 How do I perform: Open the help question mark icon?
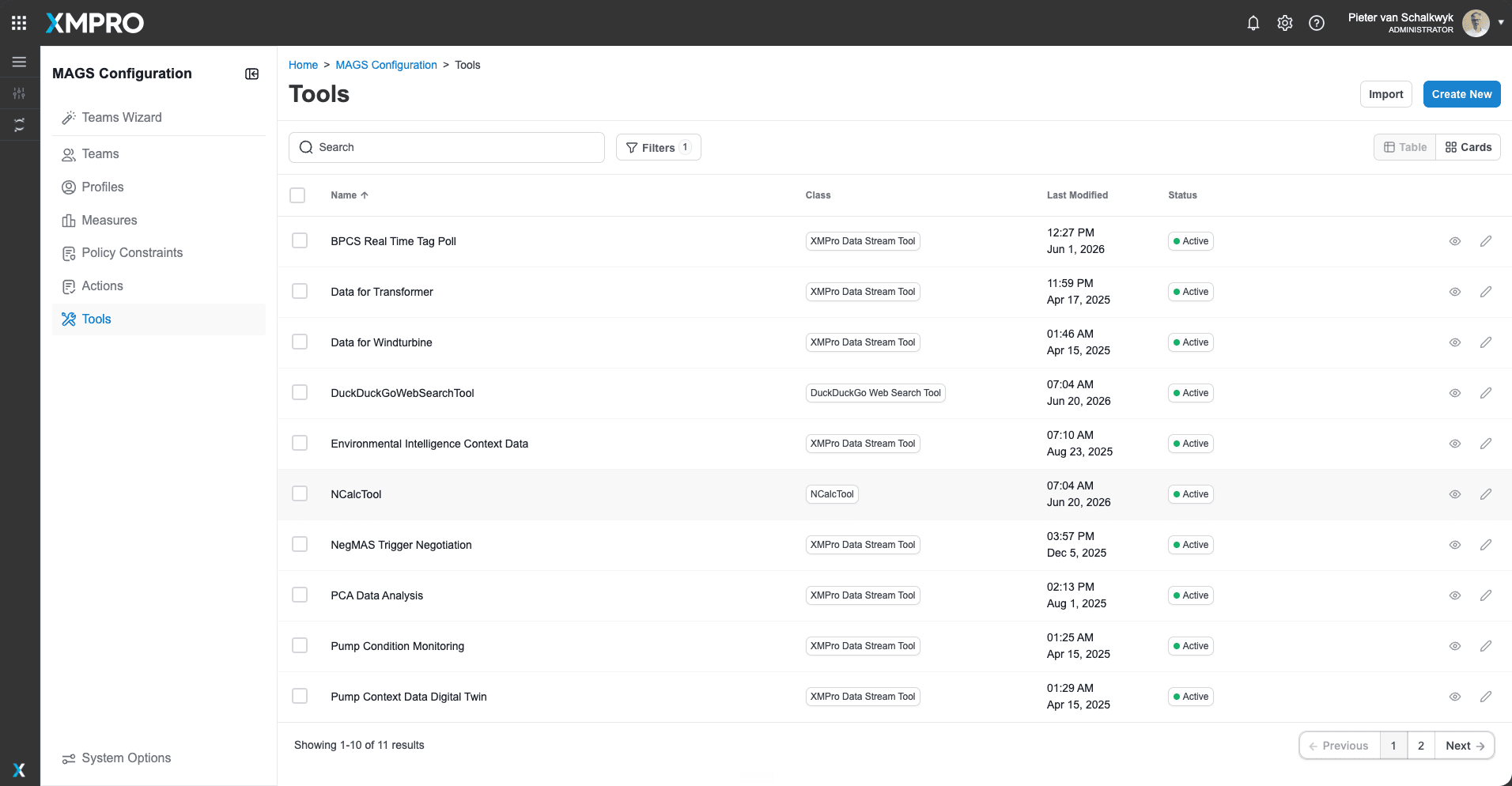point(1317,23)
